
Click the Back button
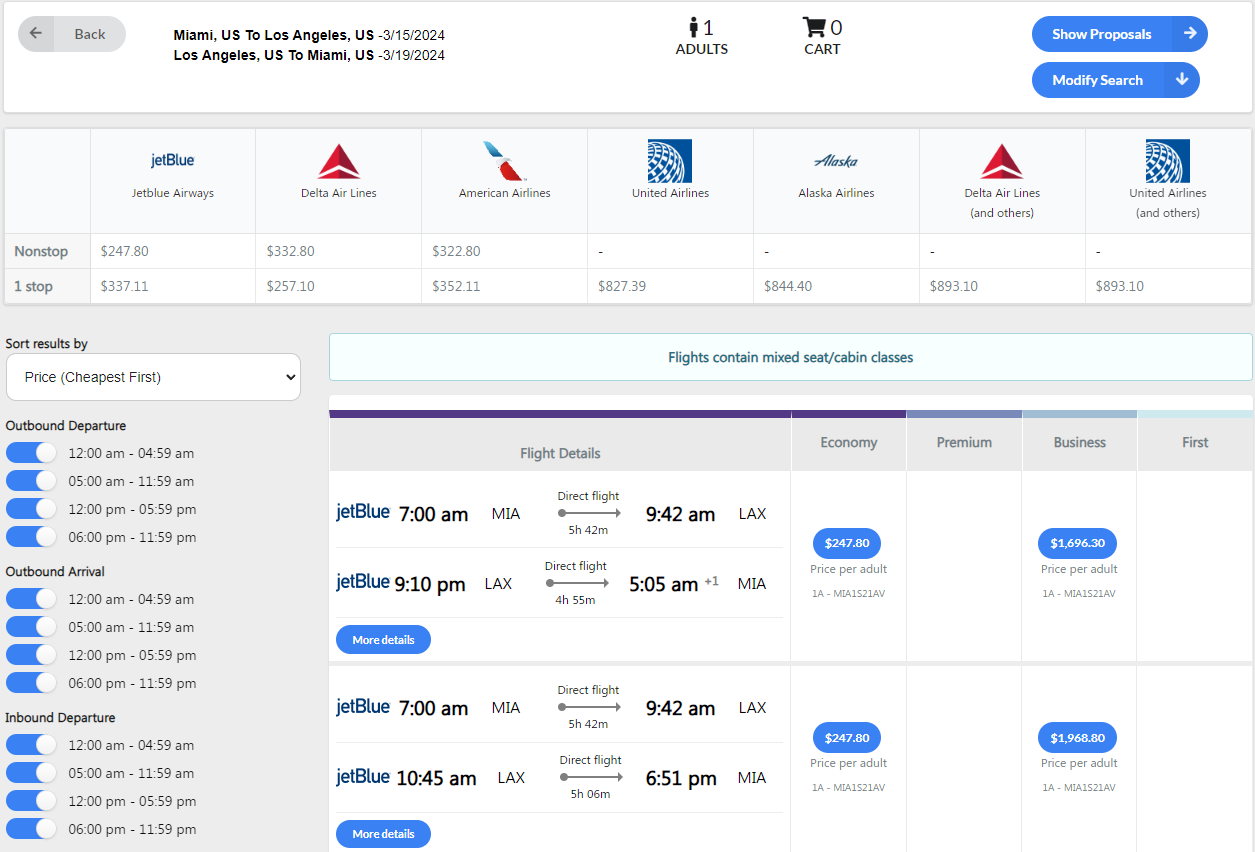coord(72,34)
